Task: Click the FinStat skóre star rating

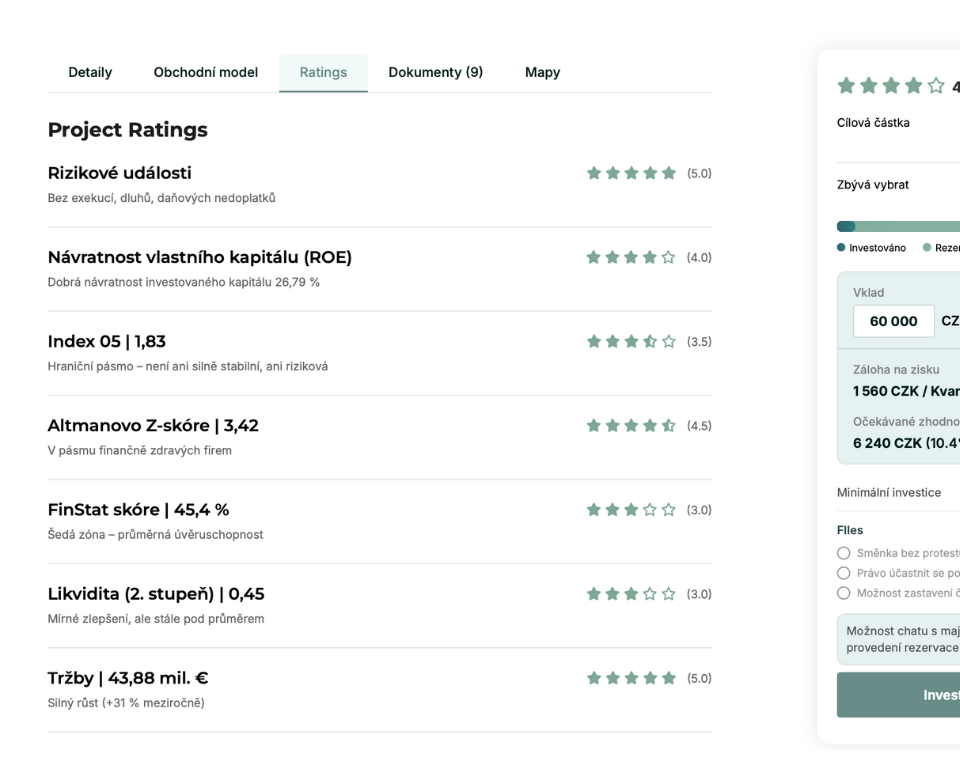Action: pyautogui.click(x=631, y=510)
